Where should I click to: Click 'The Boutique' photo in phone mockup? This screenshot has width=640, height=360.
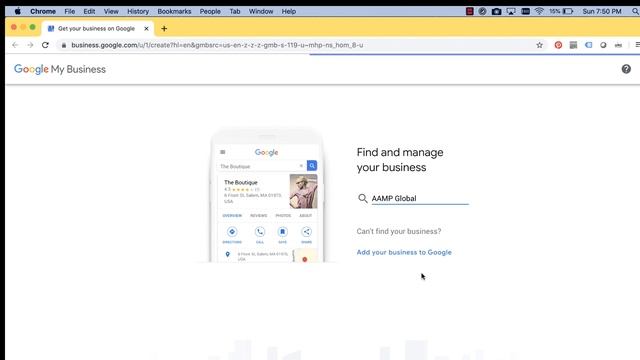click(x=303, y=191)
